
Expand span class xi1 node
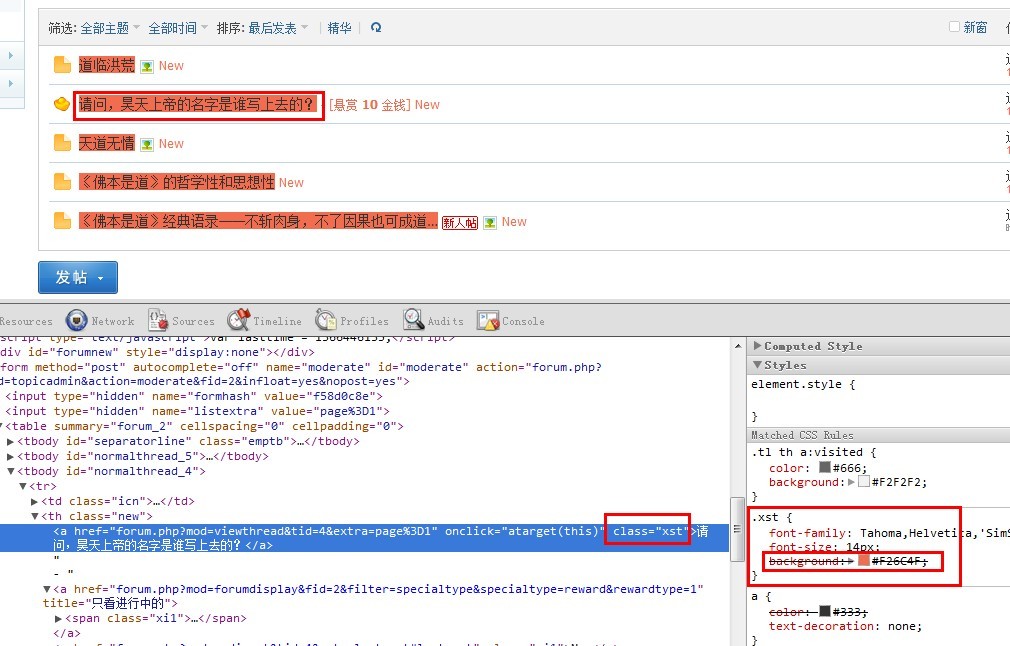pos(59,618)
